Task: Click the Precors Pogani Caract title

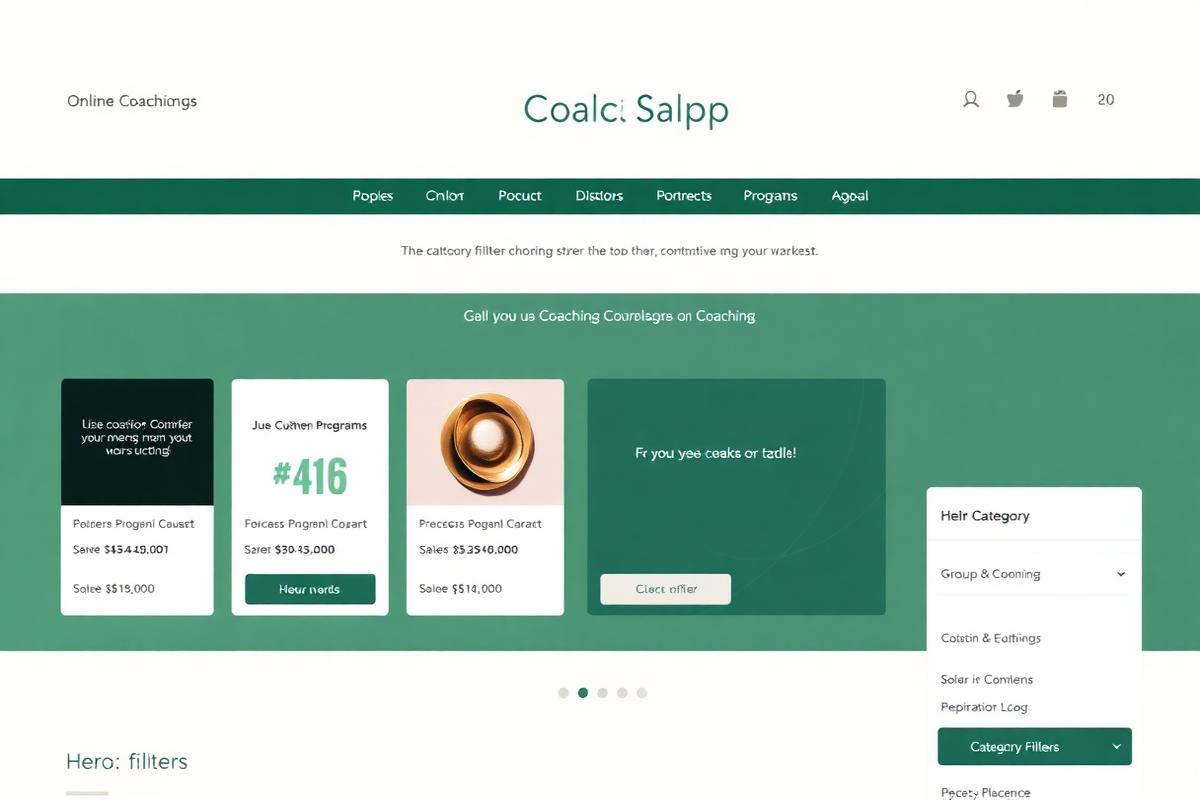Action: 480,524
